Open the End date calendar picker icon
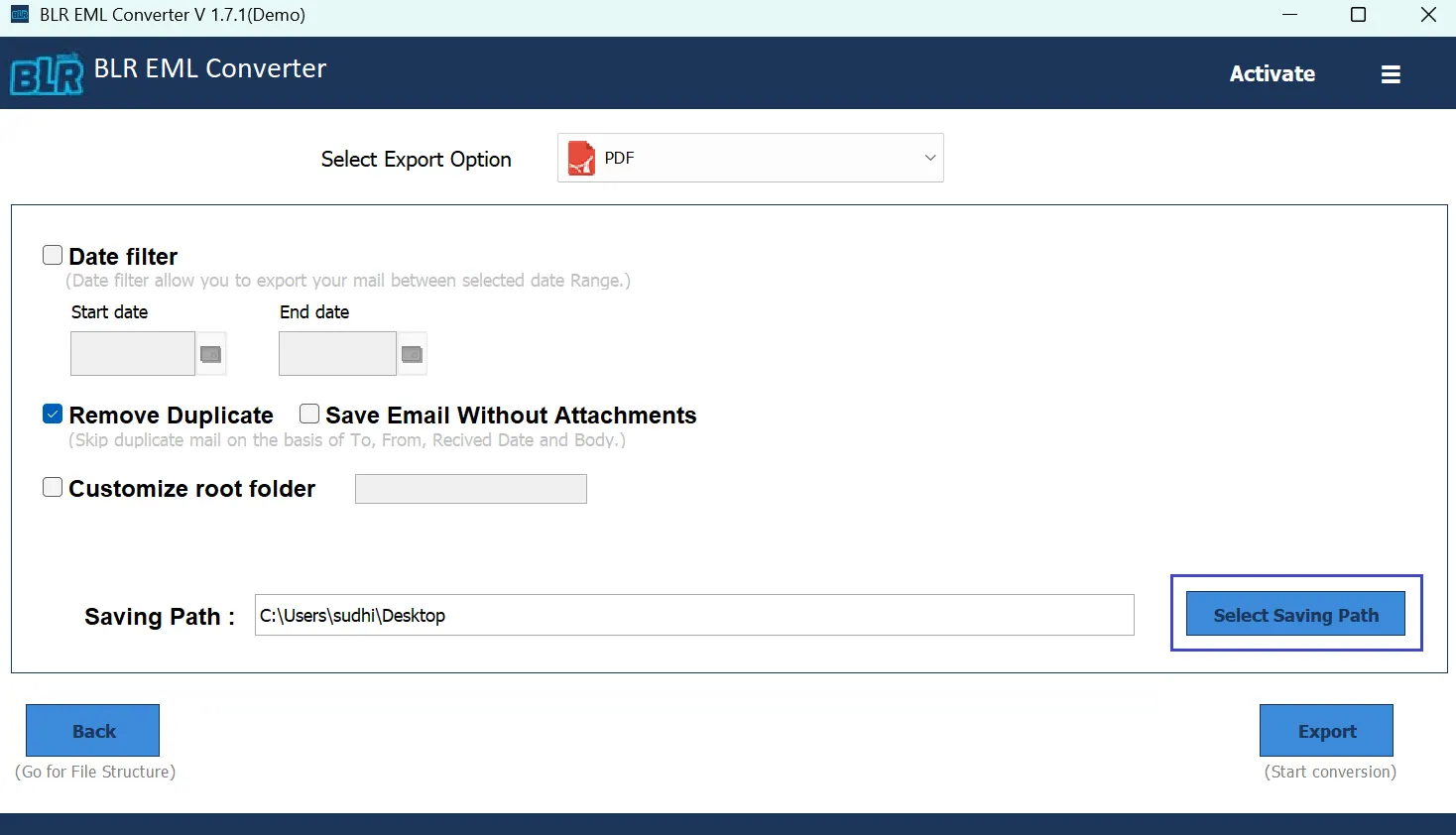Screen dimensions: 1456x835 tap(412, 353)
